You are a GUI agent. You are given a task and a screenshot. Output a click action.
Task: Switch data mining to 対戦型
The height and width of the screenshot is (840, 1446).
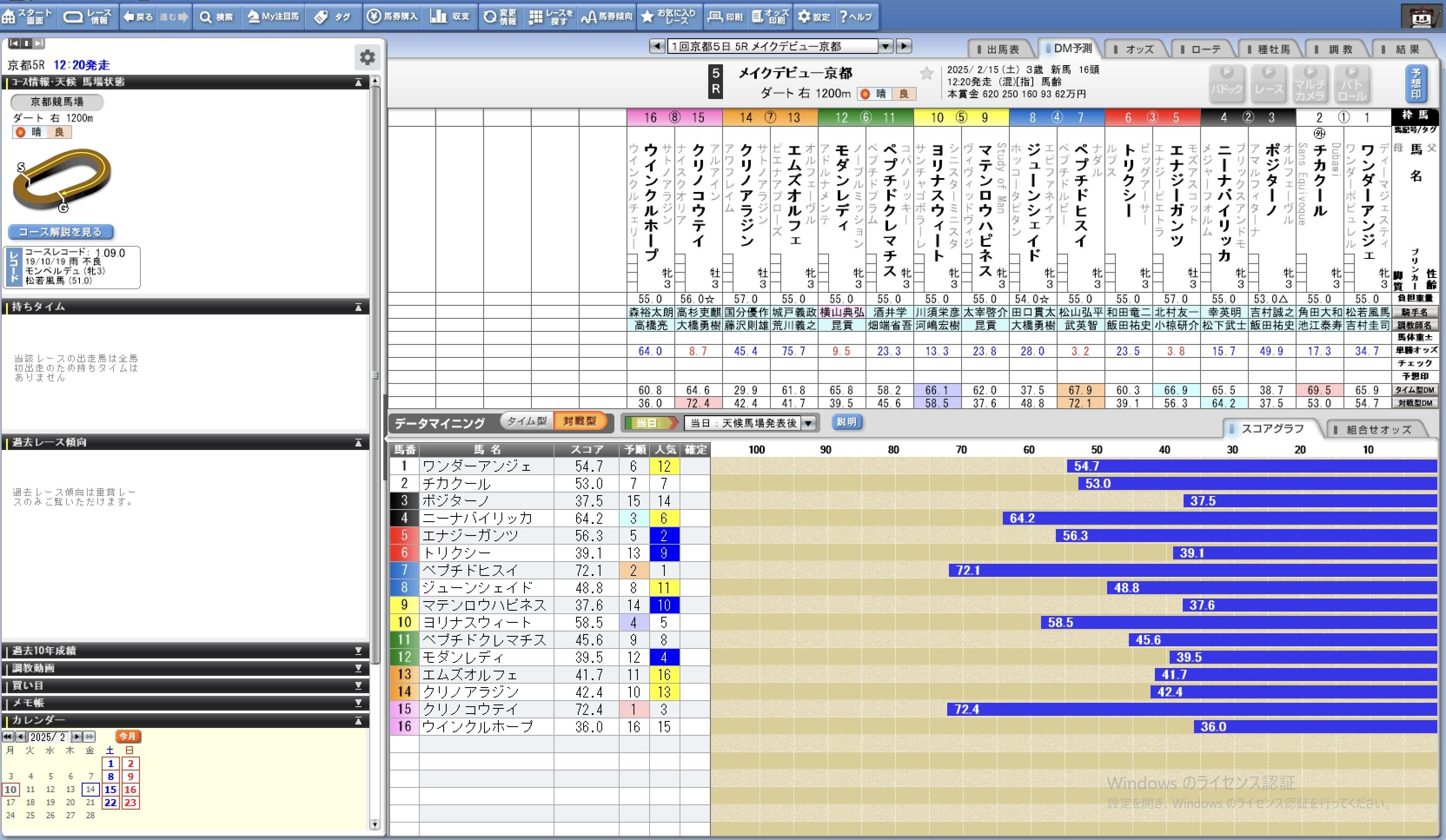pos(580,421)
